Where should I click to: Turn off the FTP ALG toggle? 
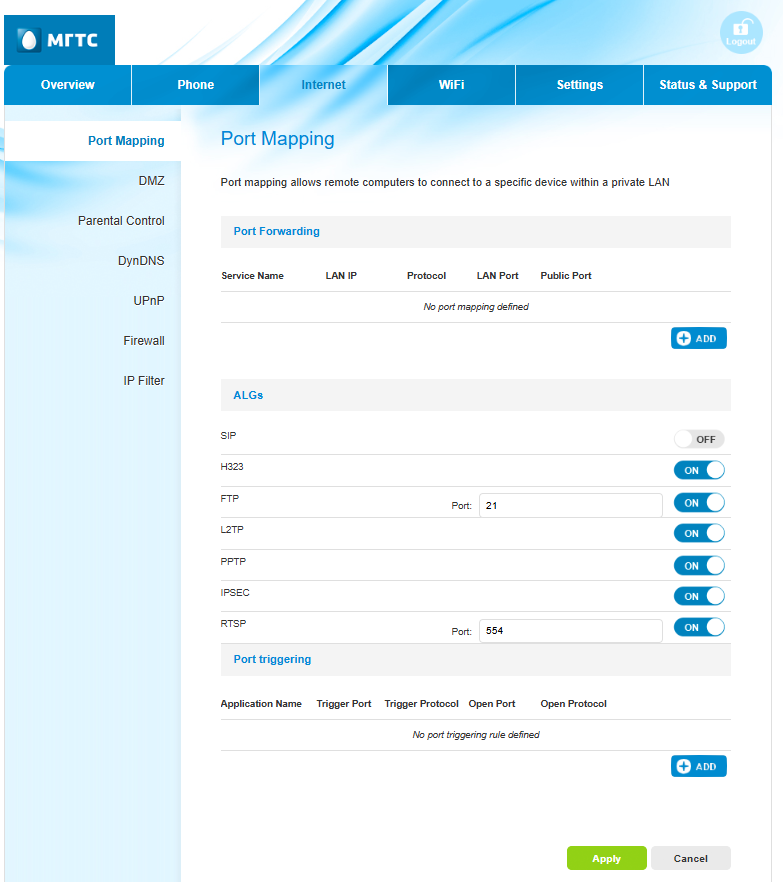[x=698, y=502]
